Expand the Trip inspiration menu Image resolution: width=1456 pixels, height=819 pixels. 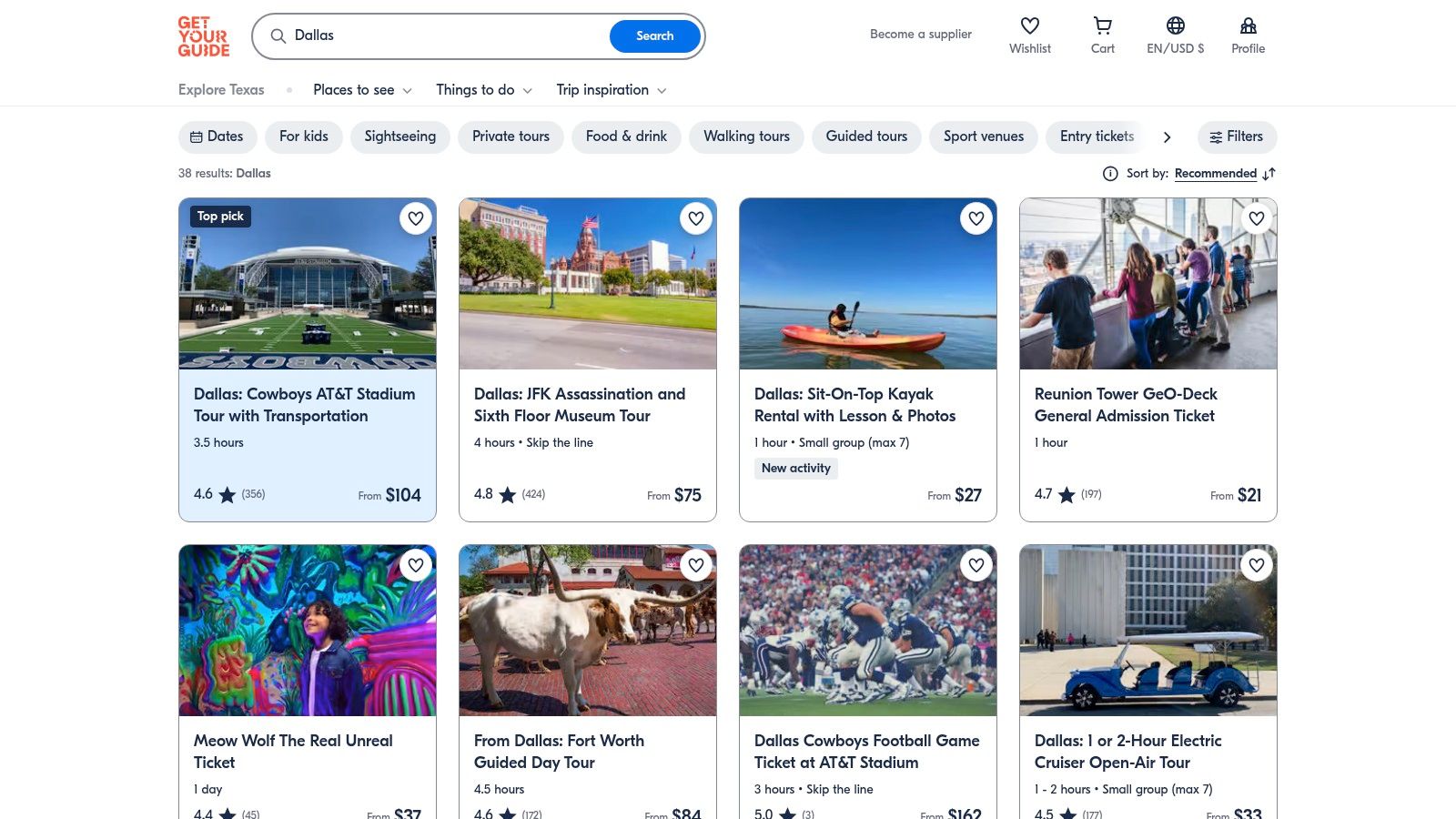point(610,90)
